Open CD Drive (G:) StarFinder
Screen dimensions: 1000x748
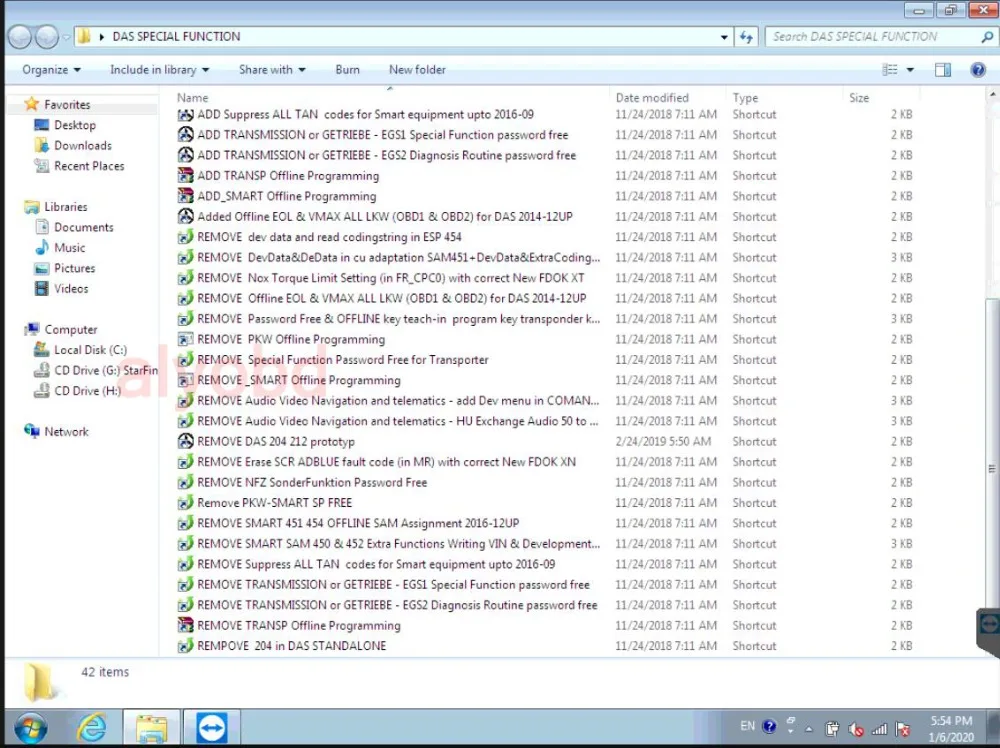106,370
